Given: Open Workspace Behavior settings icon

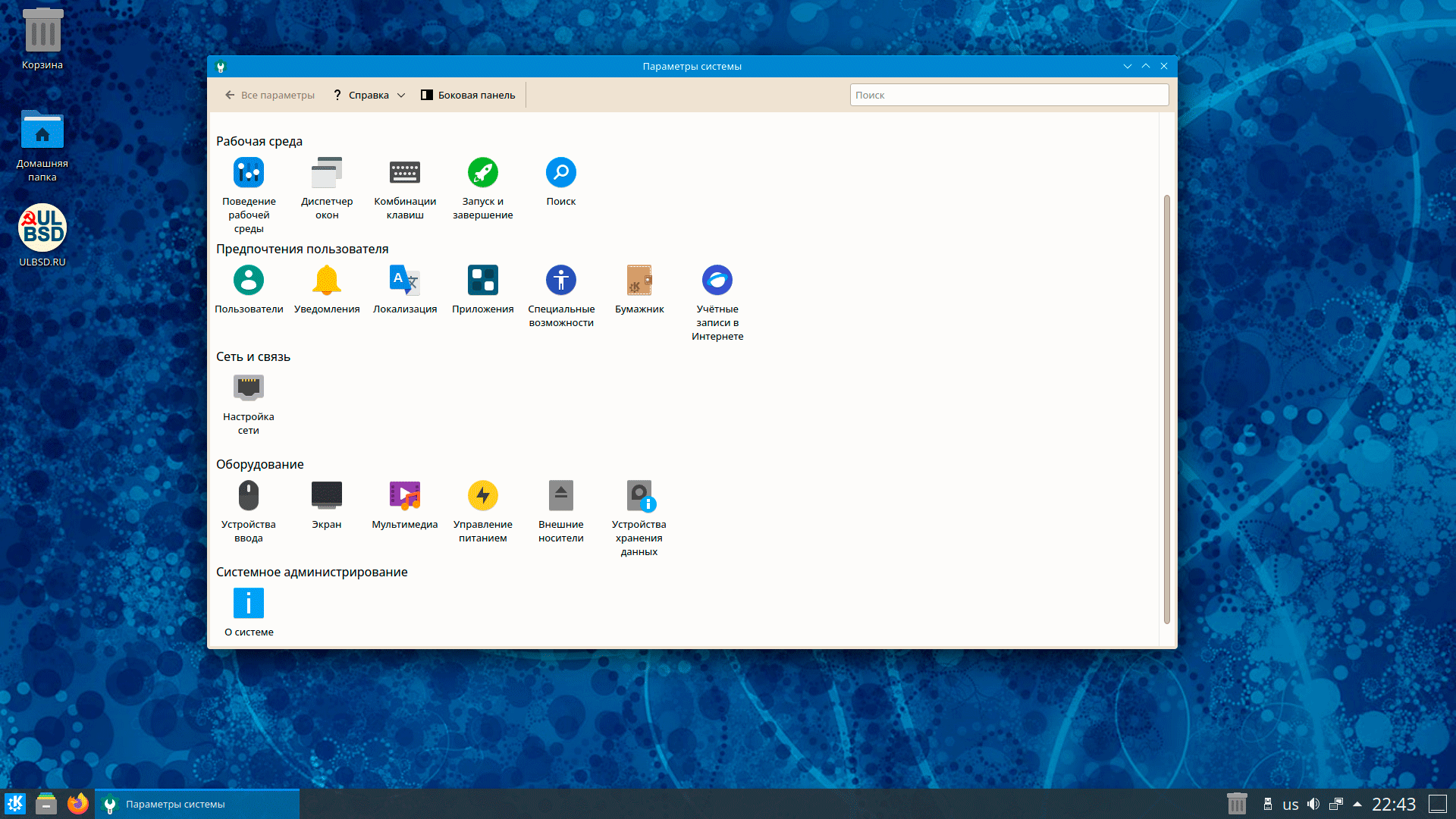Looking at the screenshot, I should tap(249, 174).
